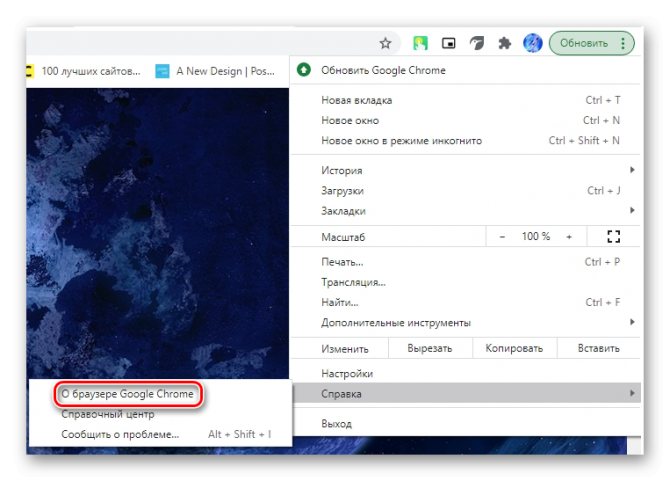
Task: Click the Вырезать cut button
Action: [430, 349]
